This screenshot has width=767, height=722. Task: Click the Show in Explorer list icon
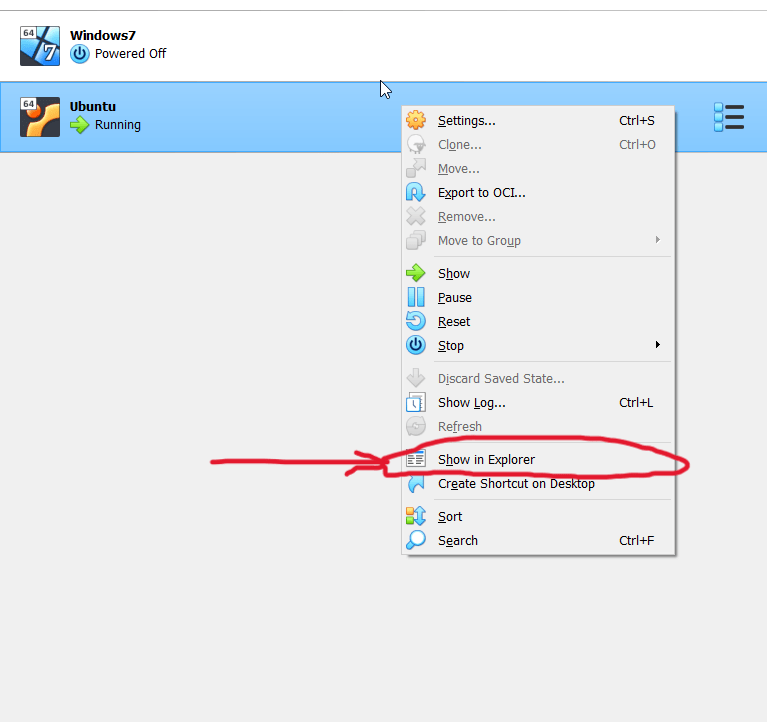(x=416, y=459)
